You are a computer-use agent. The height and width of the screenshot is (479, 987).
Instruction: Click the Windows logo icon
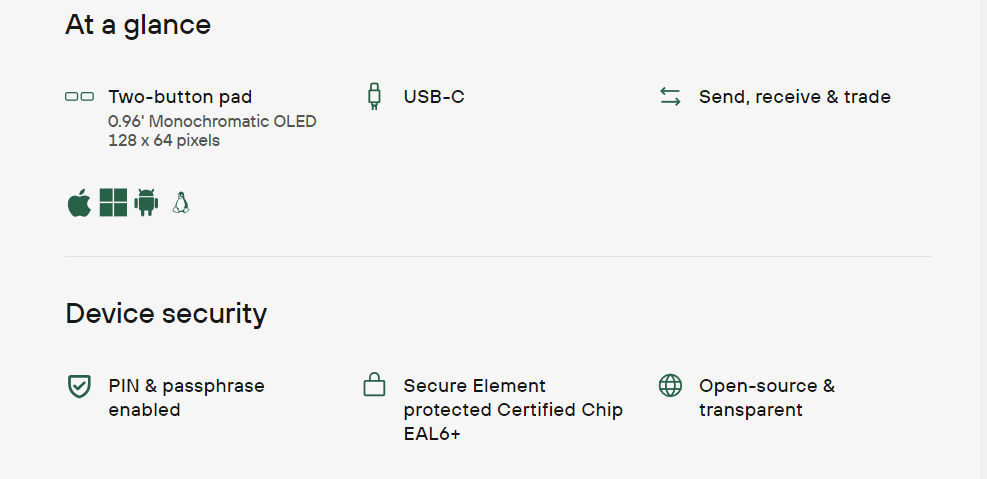coord(113,203)
